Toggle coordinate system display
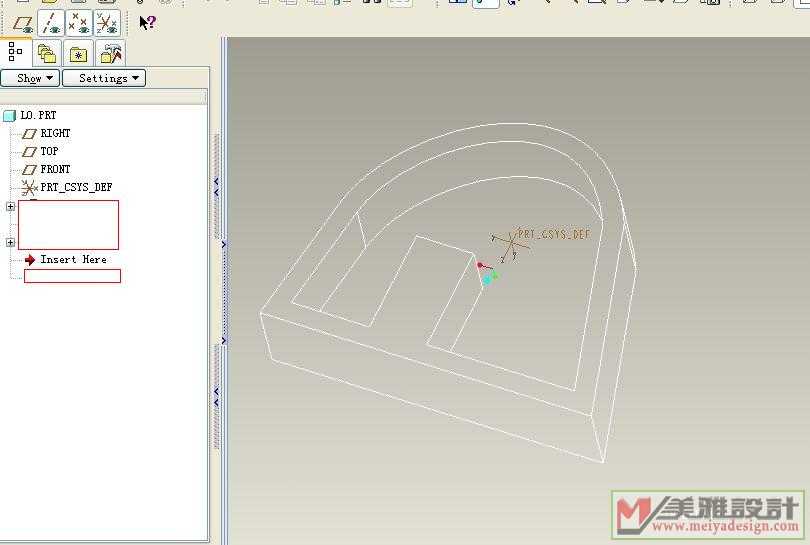The width and height of the screenshot is (810, 545). coord(107,23)
